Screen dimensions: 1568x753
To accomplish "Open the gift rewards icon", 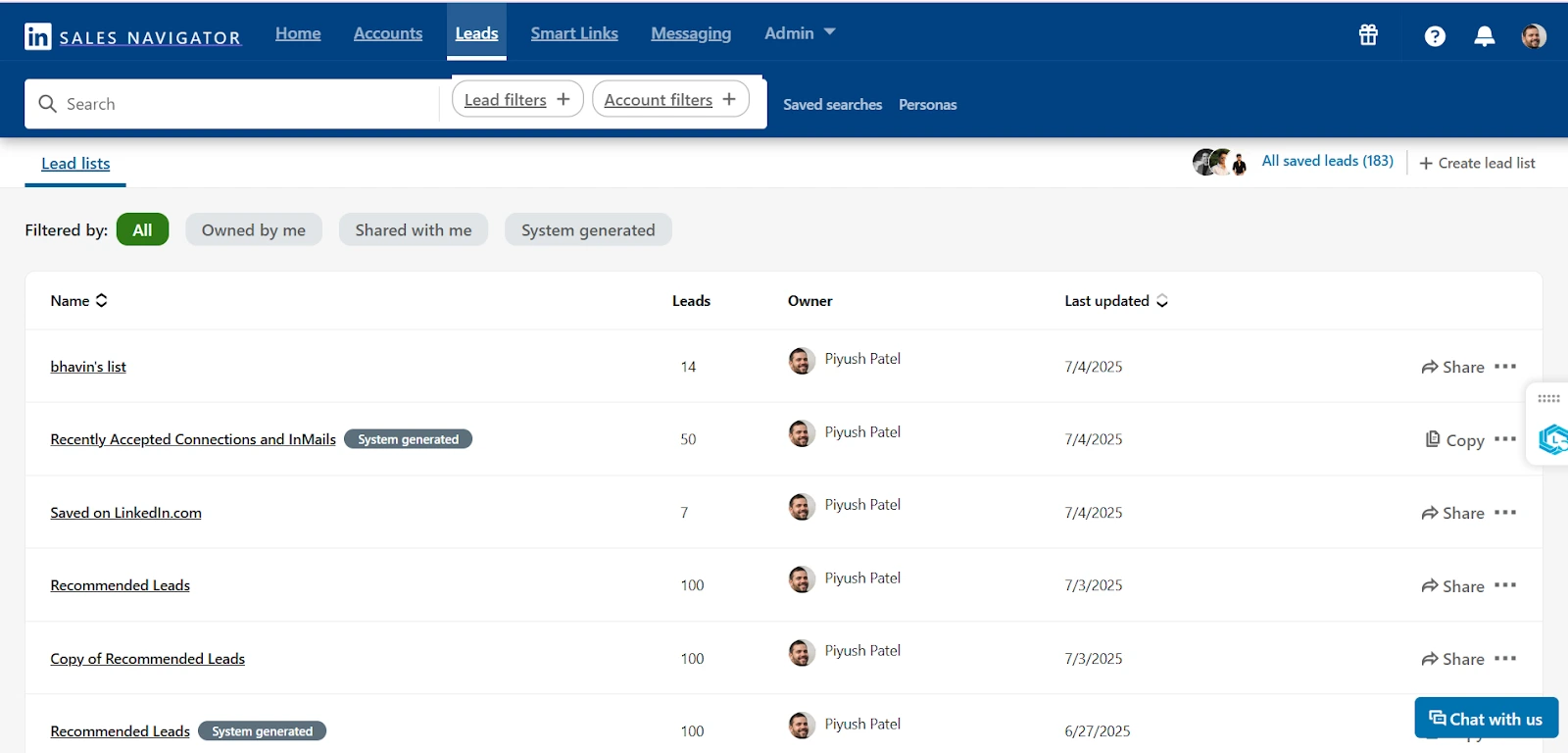I will tap(1368, 35).
